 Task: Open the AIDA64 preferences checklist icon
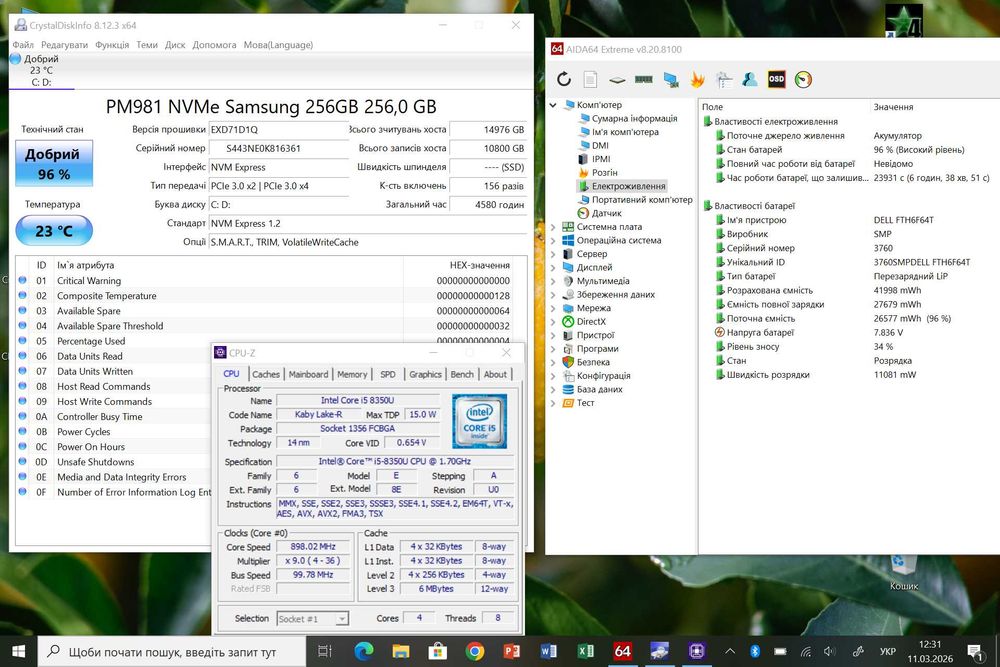point(723,79)
